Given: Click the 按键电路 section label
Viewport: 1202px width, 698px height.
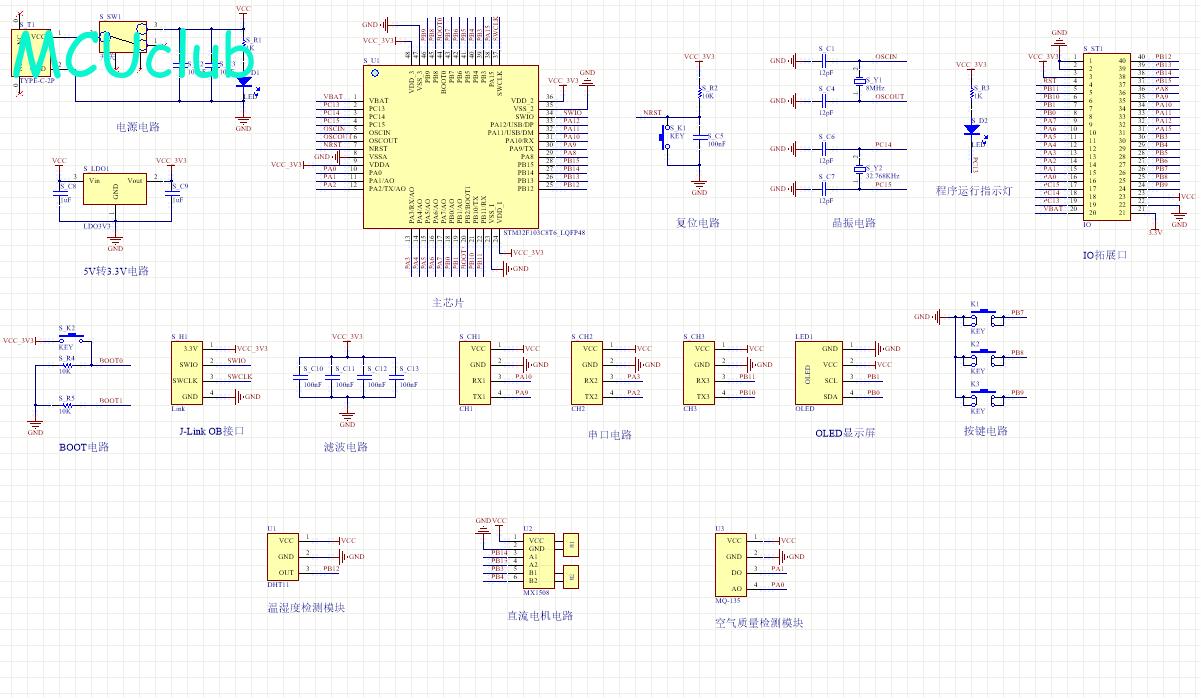Looking at the screenshot, I should click(986, 431).
